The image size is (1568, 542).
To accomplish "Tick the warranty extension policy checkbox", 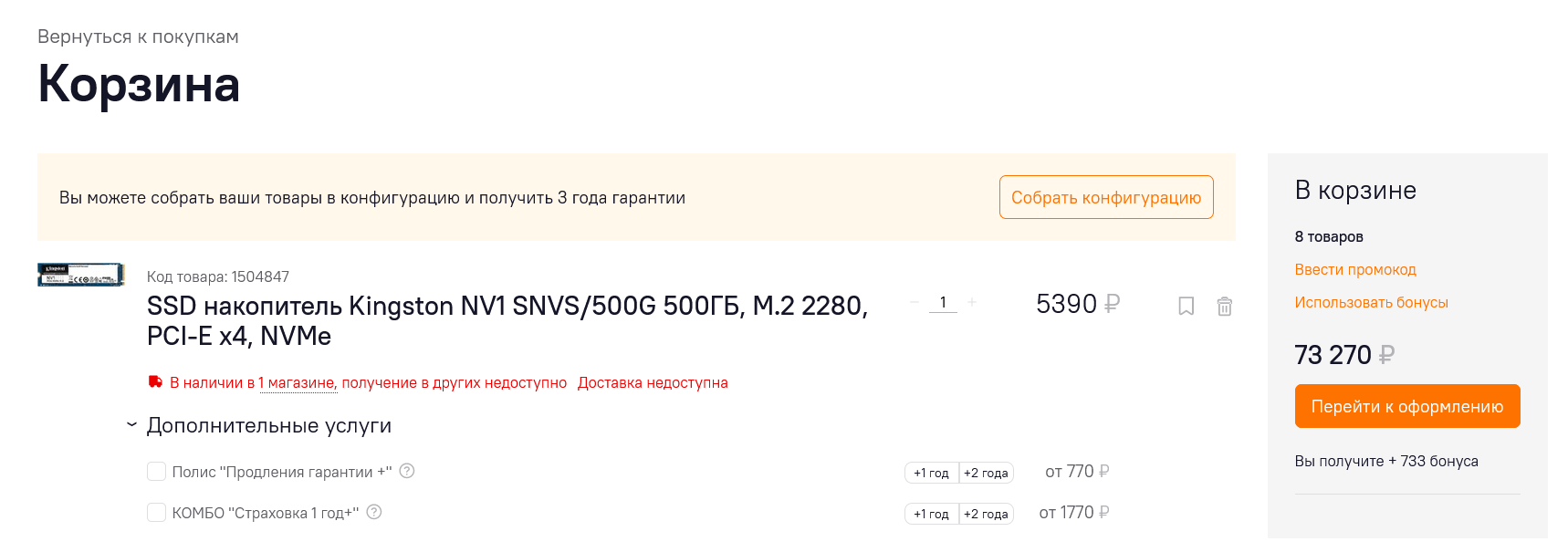I will click(156, 472).
